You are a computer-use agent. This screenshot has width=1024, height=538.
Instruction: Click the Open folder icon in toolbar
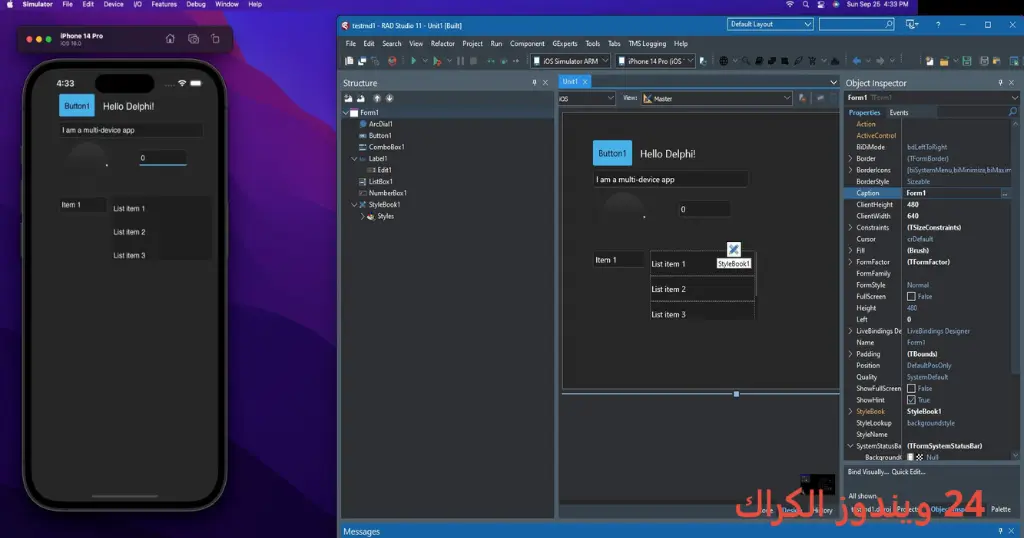click(x=944, y=61)
